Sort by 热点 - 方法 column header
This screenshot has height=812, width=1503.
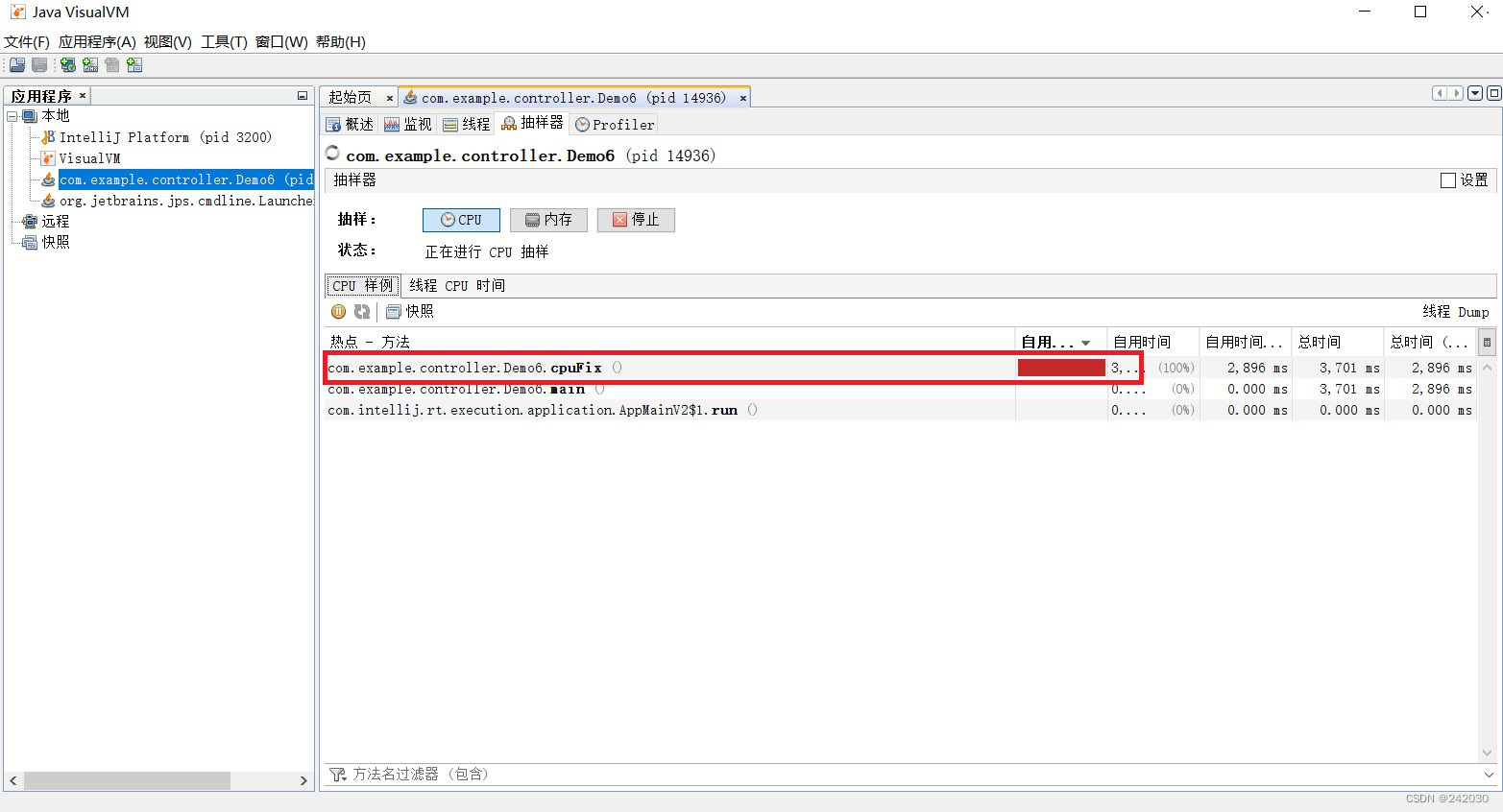click(669, 342)
